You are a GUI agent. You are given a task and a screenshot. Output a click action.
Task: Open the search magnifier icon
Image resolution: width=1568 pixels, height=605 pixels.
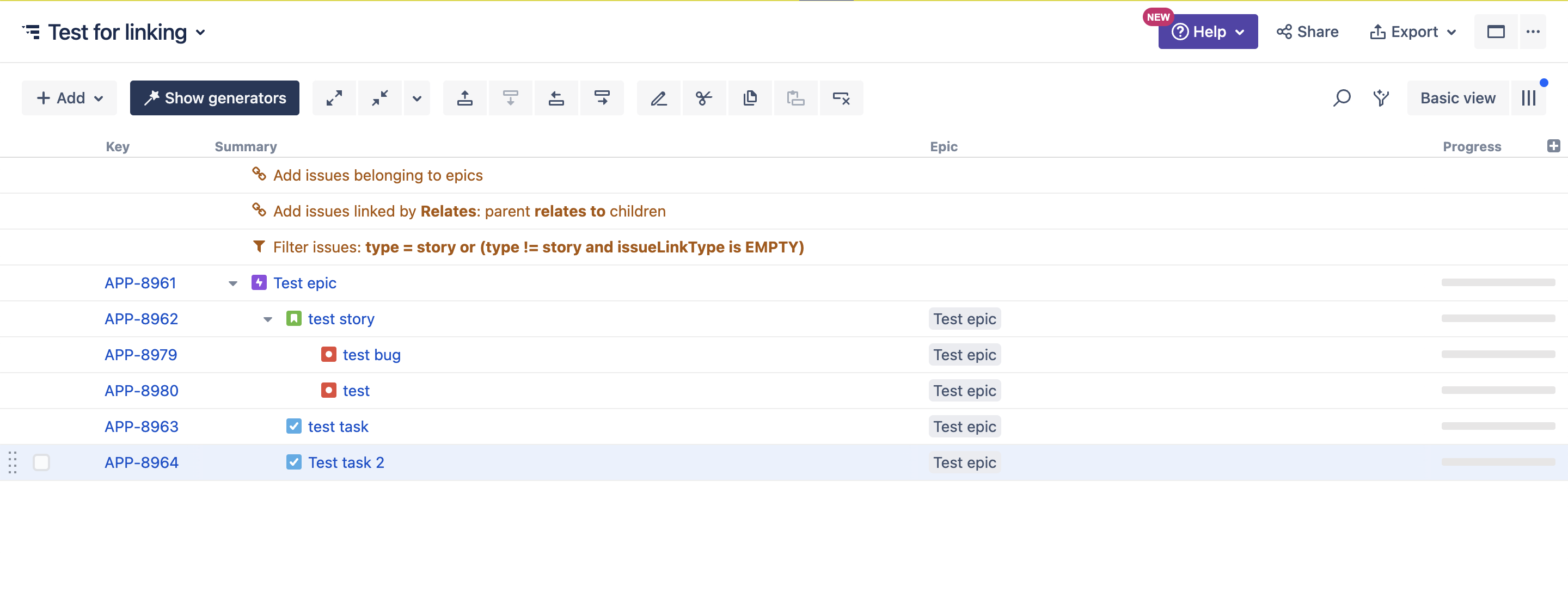click(x=1342, y=98)
